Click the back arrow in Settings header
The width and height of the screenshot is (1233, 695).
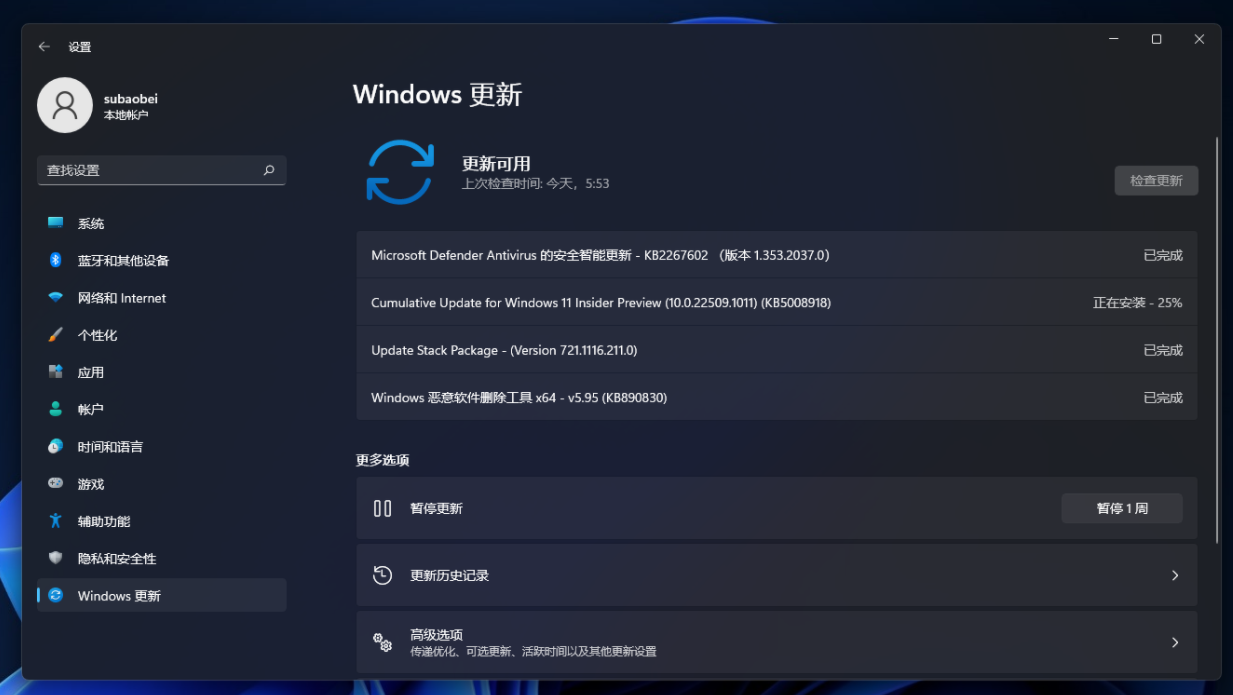[44, 47]
